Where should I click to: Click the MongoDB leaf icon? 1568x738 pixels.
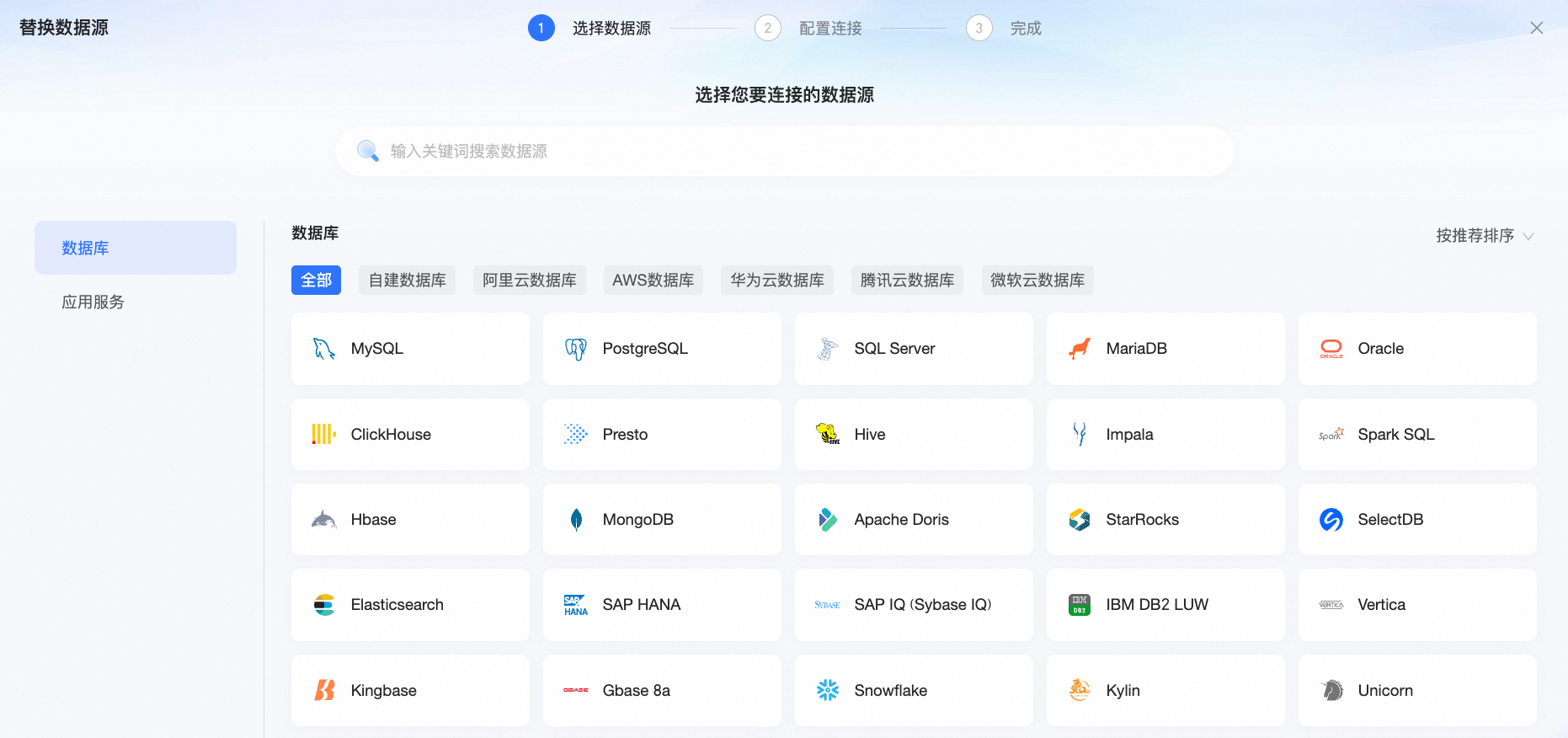[576, 520]
